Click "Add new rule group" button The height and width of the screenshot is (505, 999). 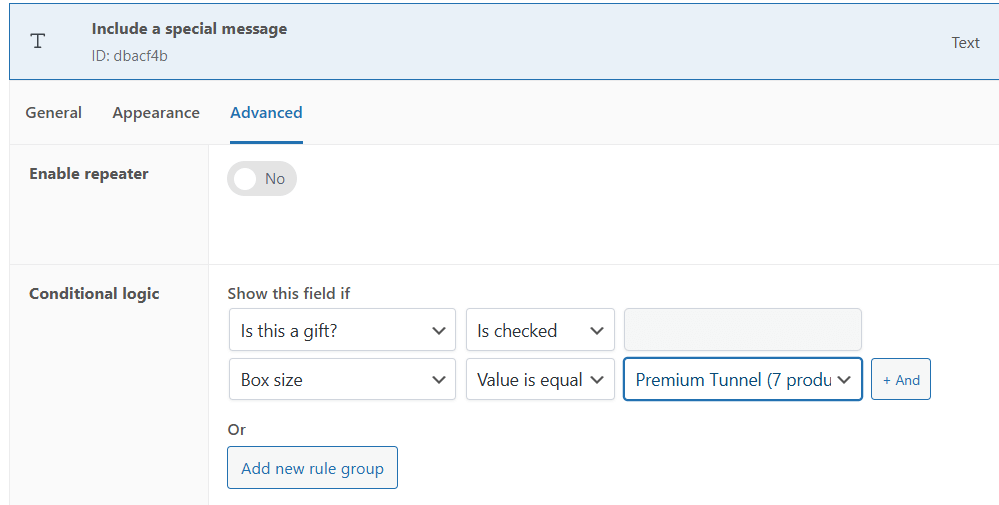pos(312,468)
